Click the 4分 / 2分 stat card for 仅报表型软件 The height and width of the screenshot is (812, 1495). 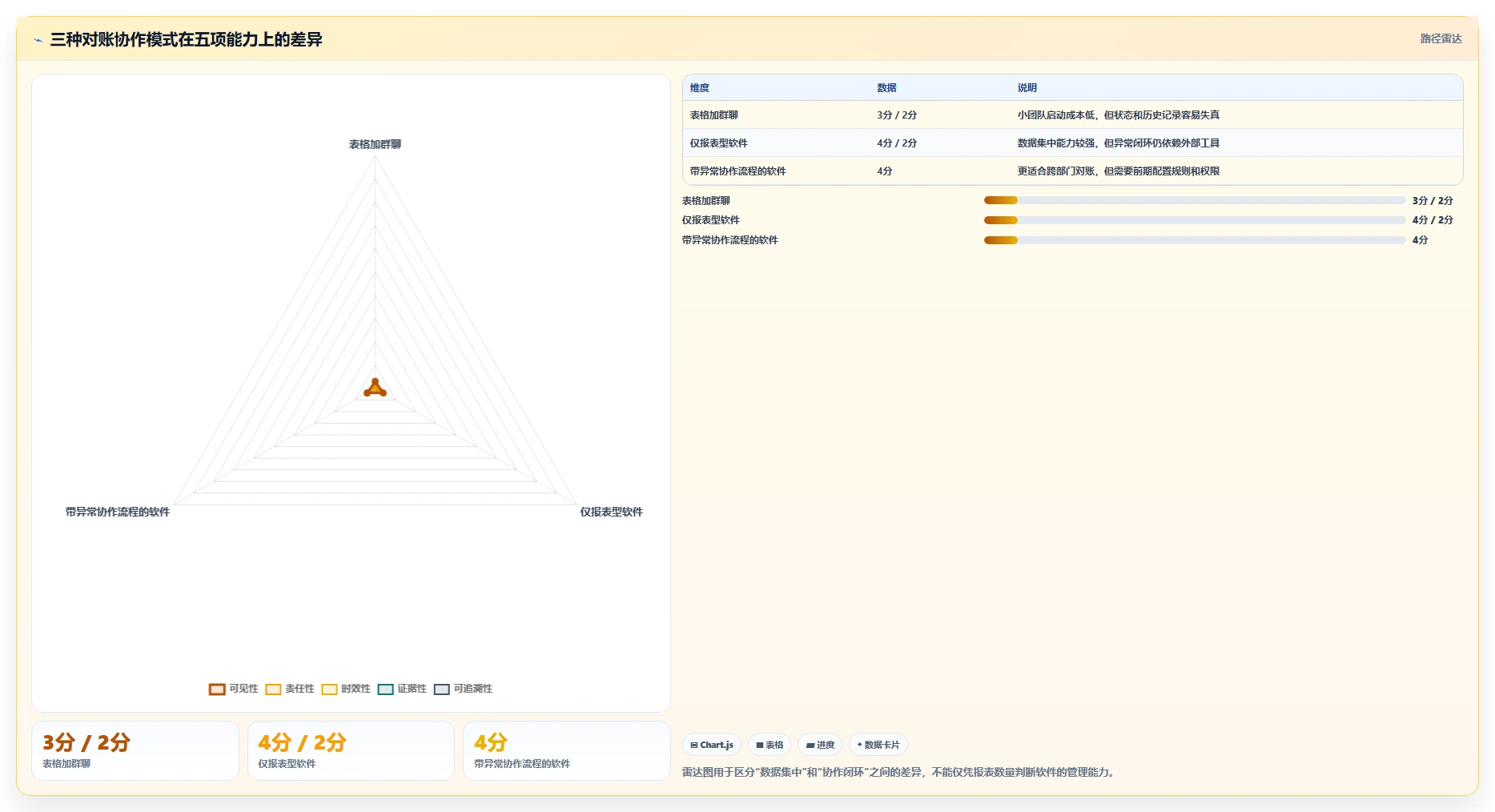(x=351, y=750)
